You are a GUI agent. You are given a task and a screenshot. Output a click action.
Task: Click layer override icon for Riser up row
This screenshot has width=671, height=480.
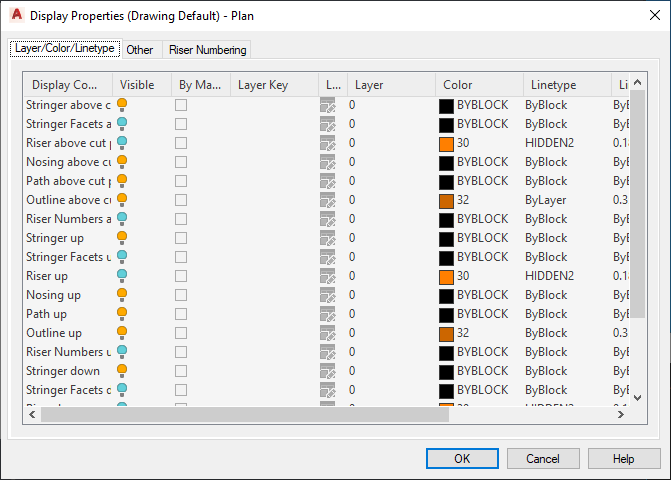click(327, 276)
